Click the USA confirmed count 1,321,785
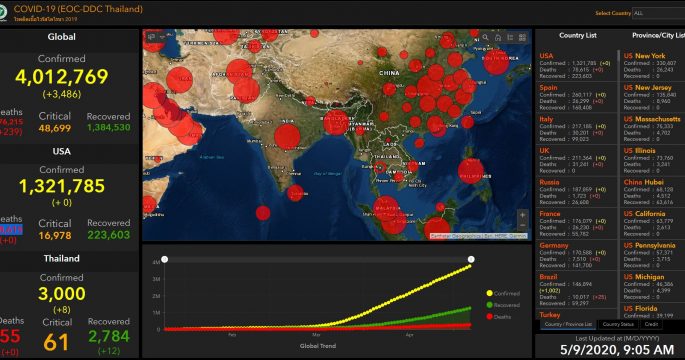The width and height of the screenshot is (685, 360). pyautogui.click(x=62, y=186)
